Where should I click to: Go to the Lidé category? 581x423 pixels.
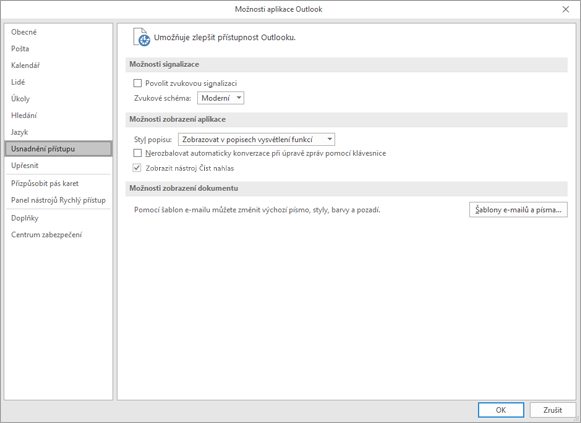click(18, 82)
